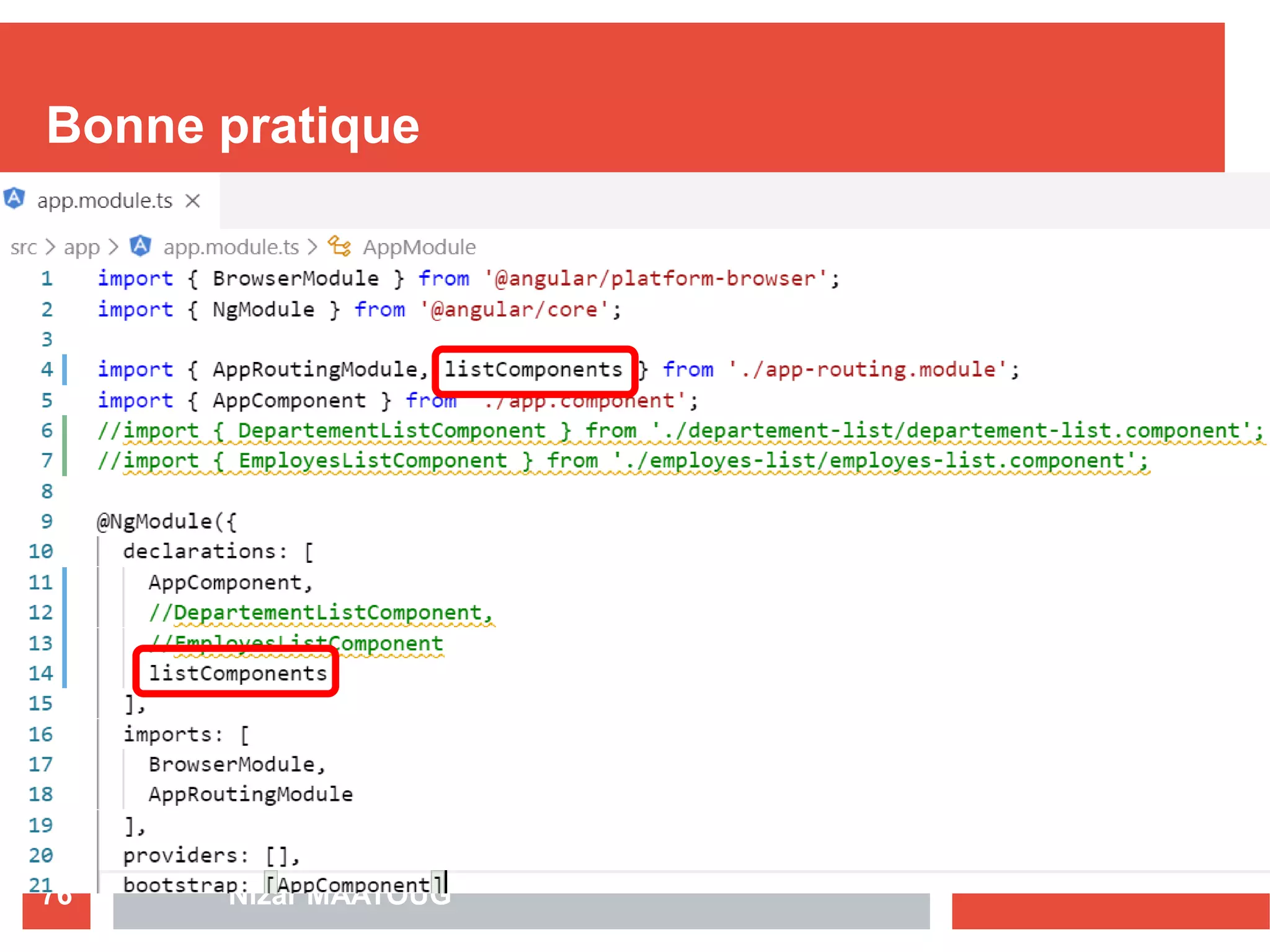1270x952 pixels.
Task: Select AppModule breadcrumb symbol
Action: [419, 247]
